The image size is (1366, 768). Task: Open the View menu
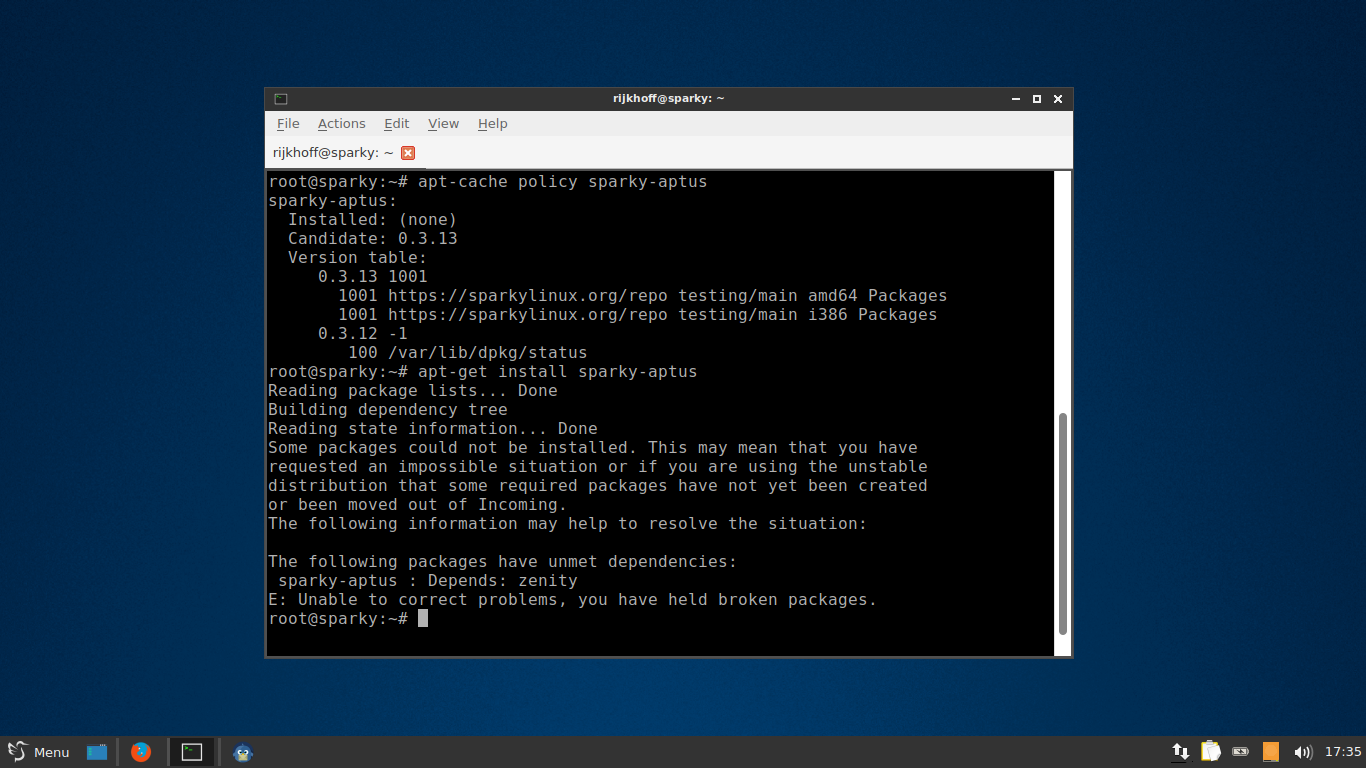coord(443,124)
